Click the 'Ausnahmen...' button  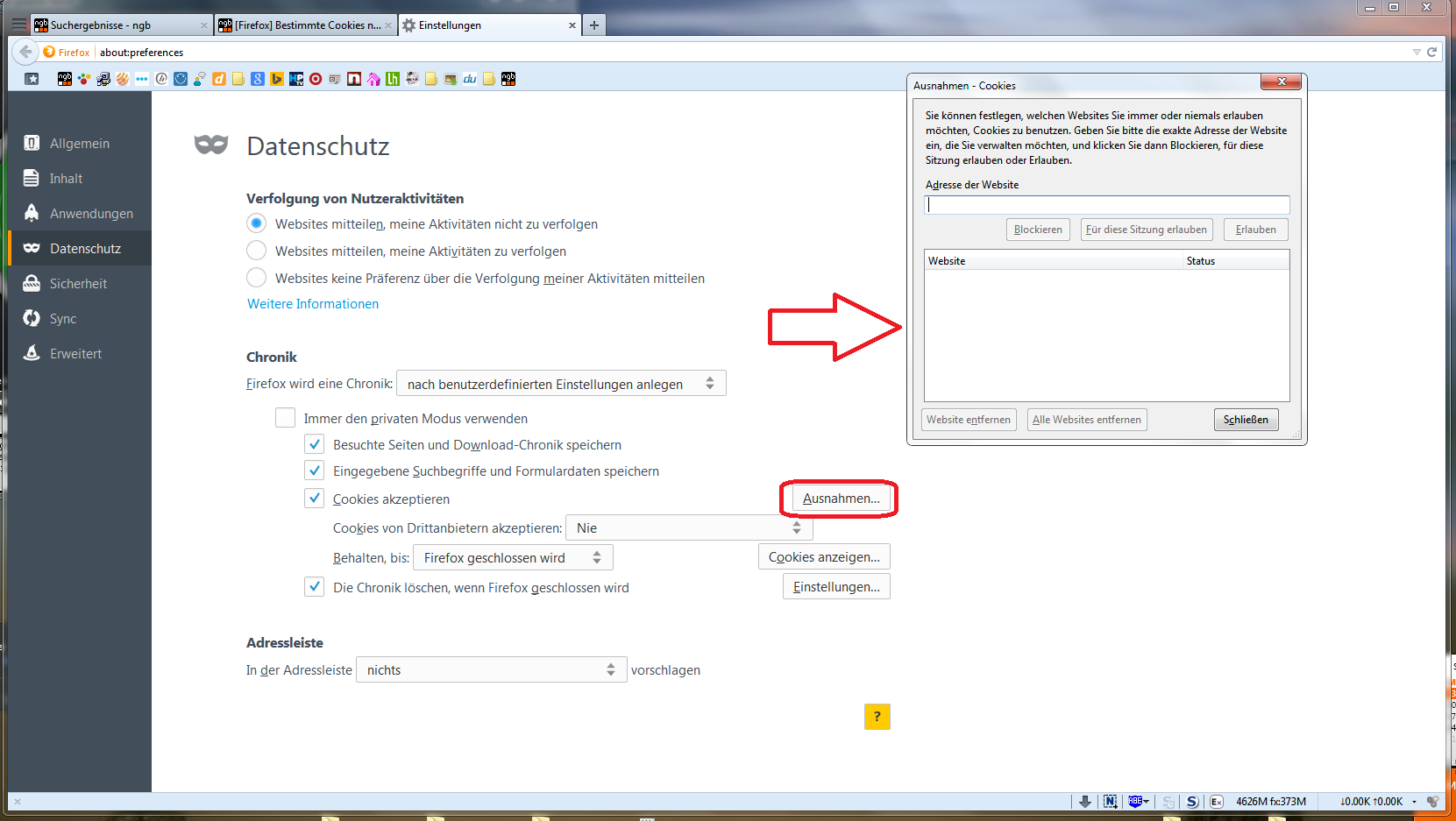pos(841,499)
